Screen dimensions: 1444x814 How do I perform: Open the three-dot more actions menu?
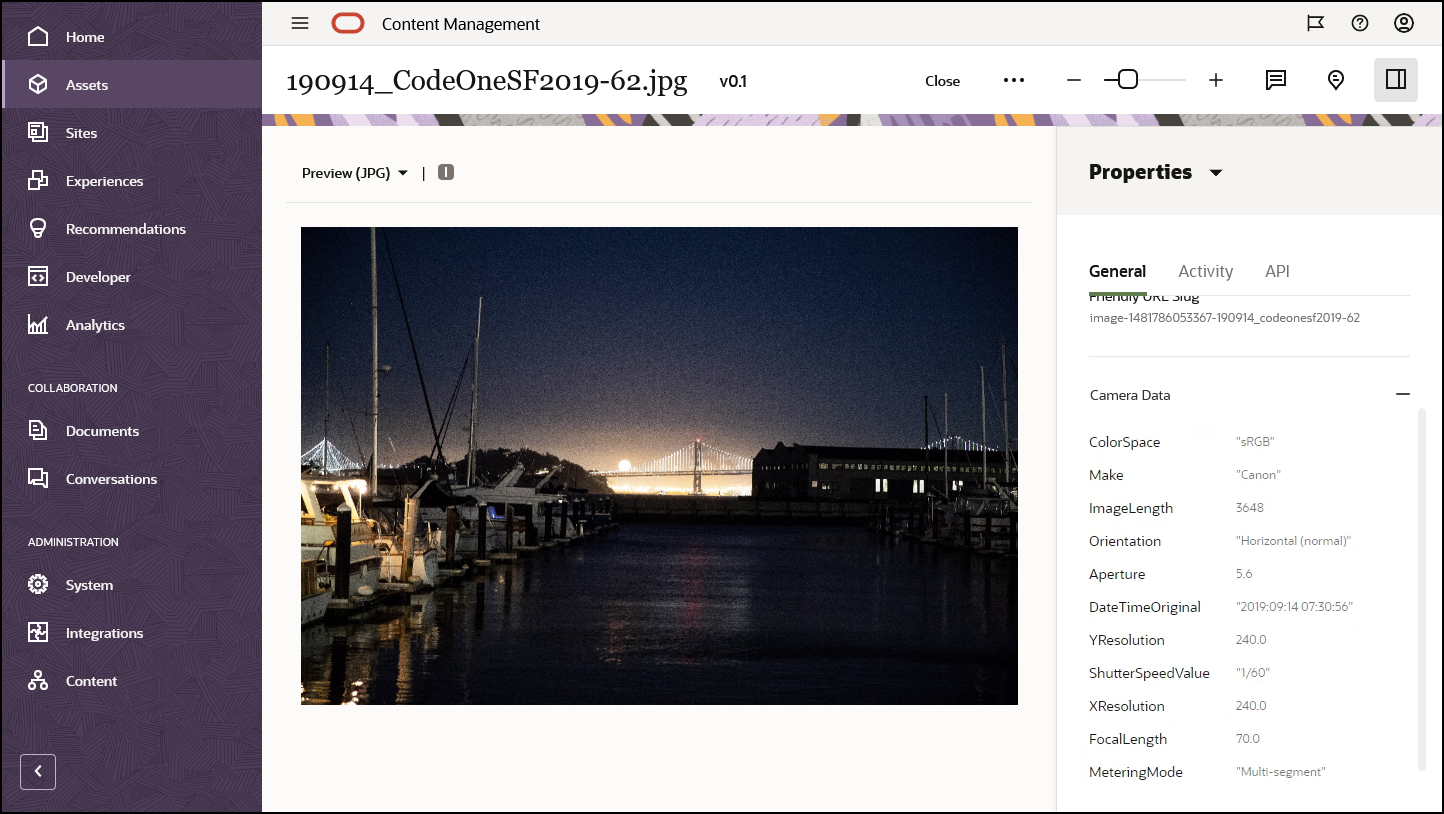tap(1014, 80)
